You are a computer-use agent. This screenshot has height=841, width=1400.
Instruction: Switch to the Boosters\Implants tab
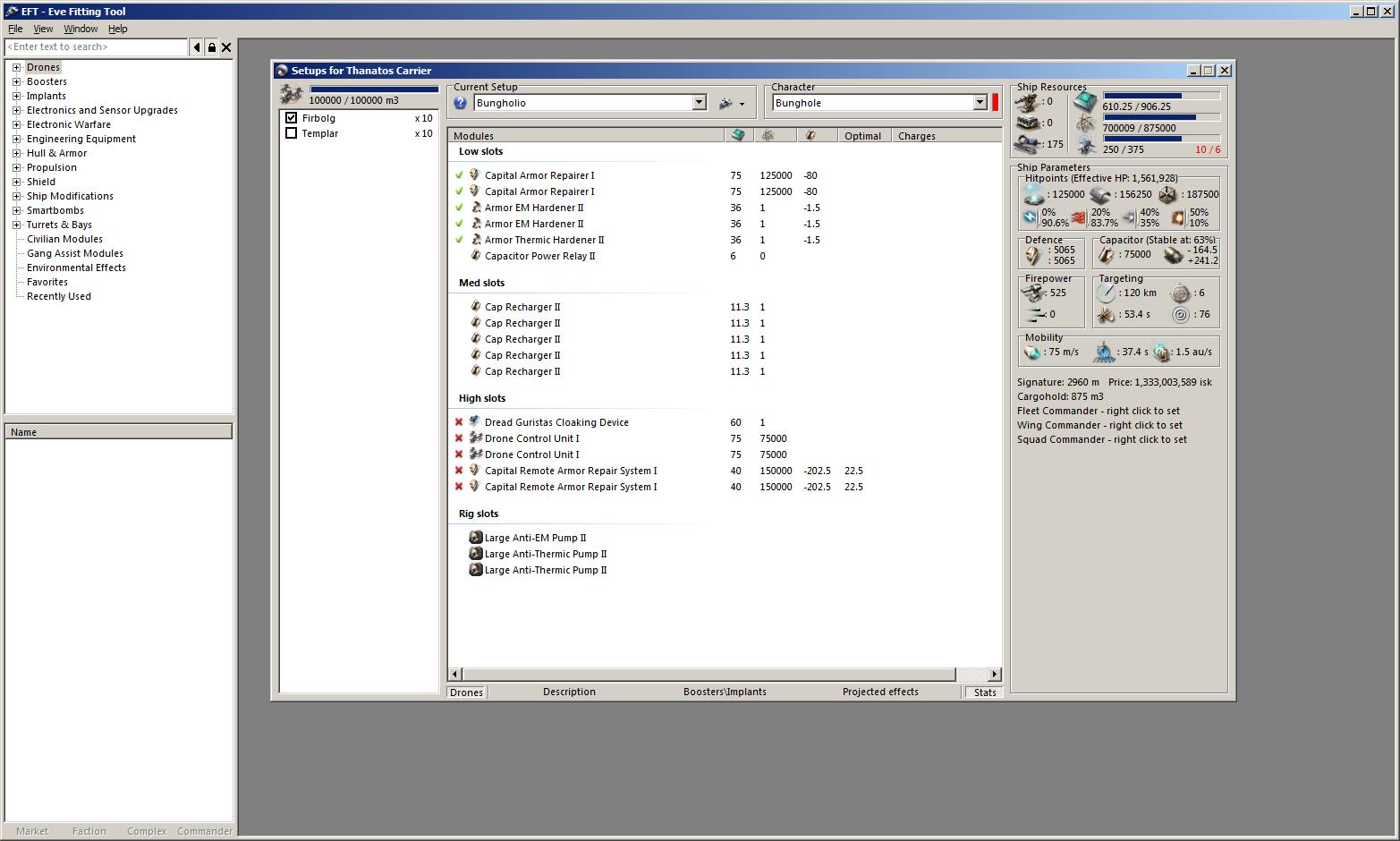tap(725, 692)
